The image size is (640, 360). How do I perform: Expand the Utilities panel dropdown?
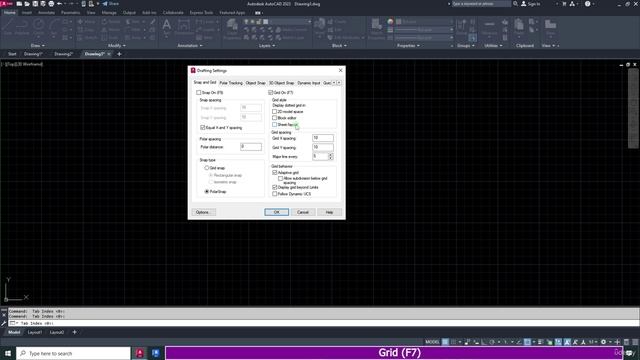point(493,46)
